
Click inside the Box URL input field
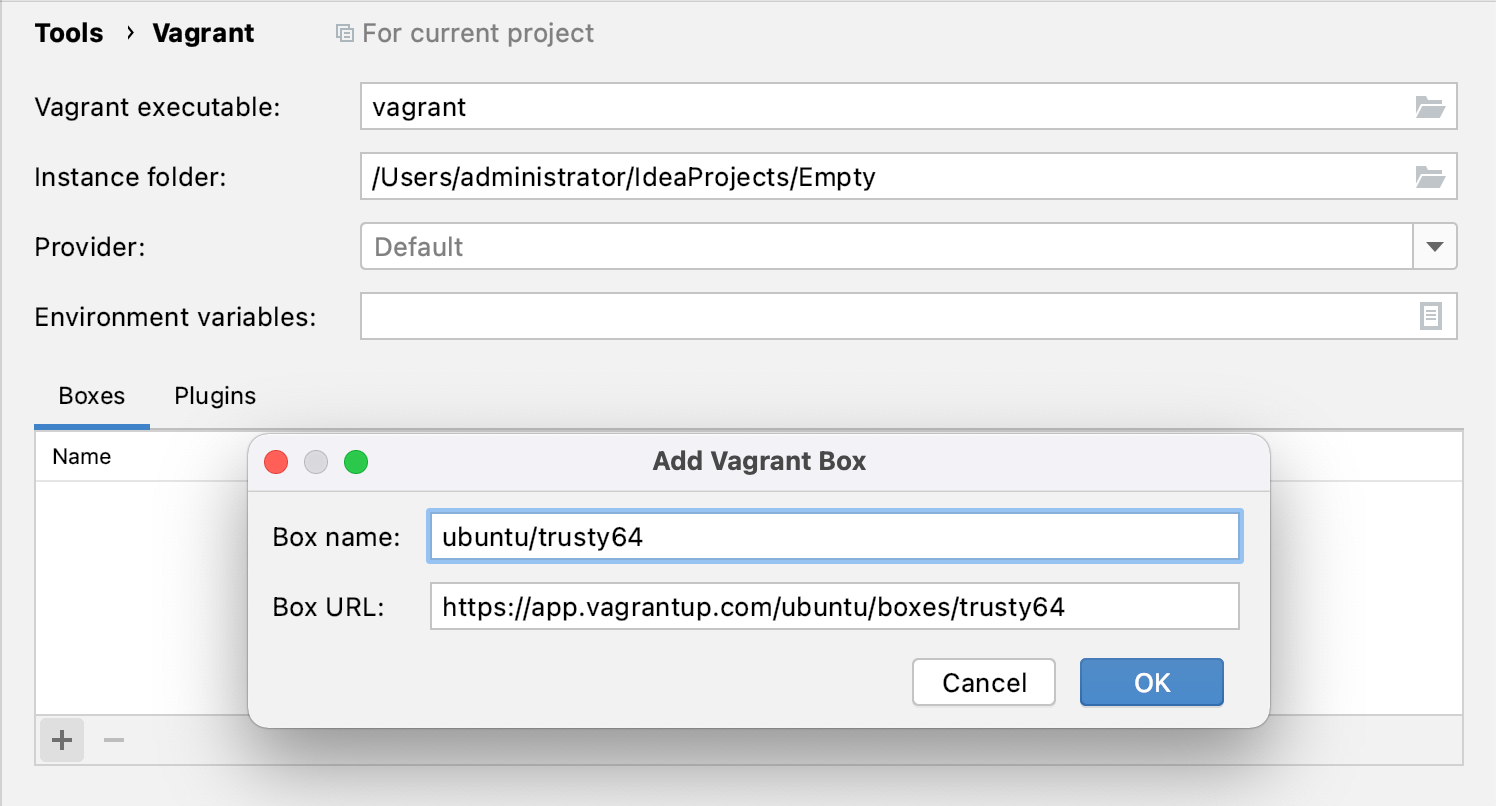[x=835, y=606]
